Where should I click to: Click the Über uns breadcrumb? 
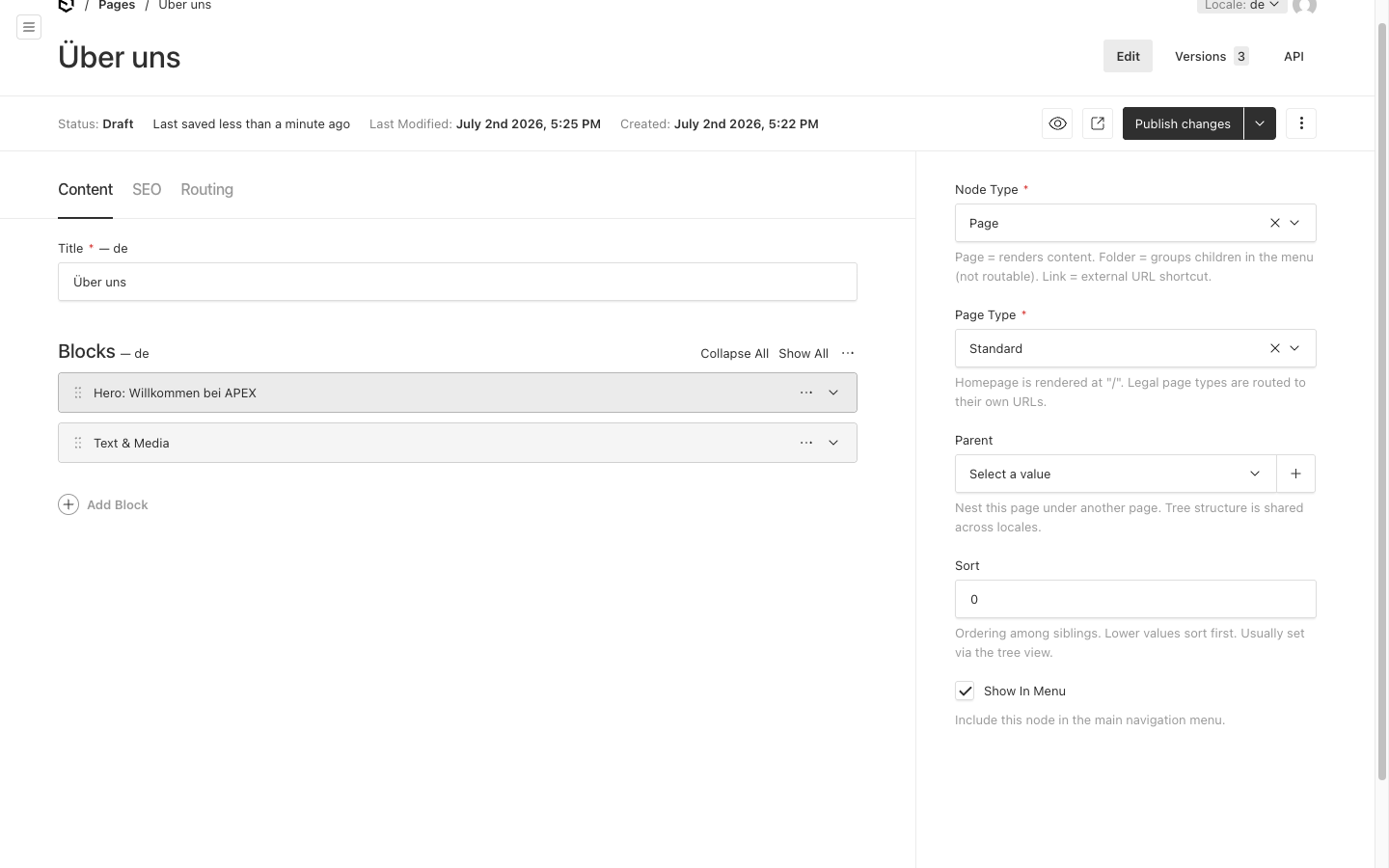point(184,5)
